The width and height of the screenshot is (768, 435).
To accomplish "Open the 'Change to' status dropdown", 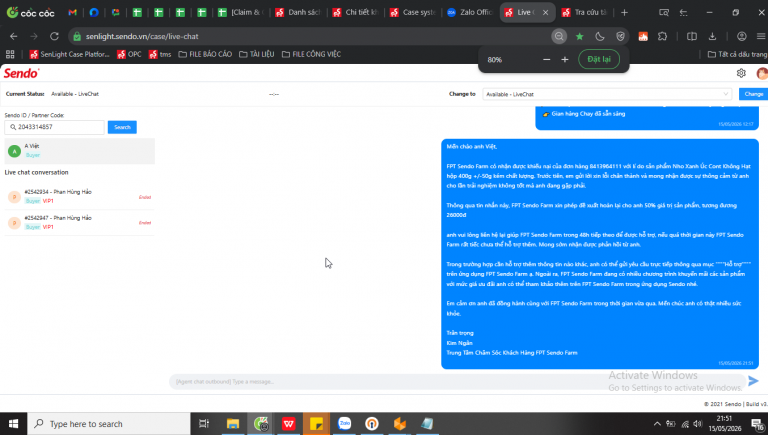I will click(607, 94).
